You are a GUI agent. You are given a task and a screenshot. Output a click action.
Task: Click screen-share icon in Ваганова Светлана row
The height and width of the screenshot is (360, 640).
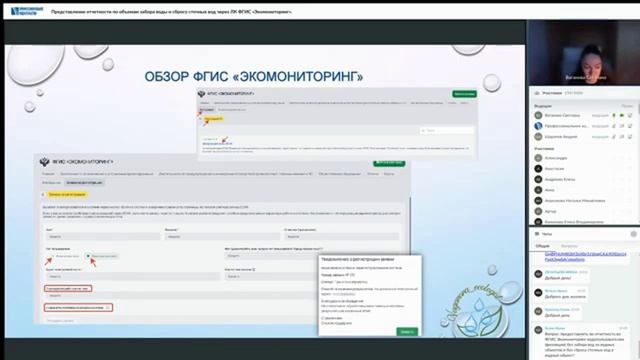(630, 116)
